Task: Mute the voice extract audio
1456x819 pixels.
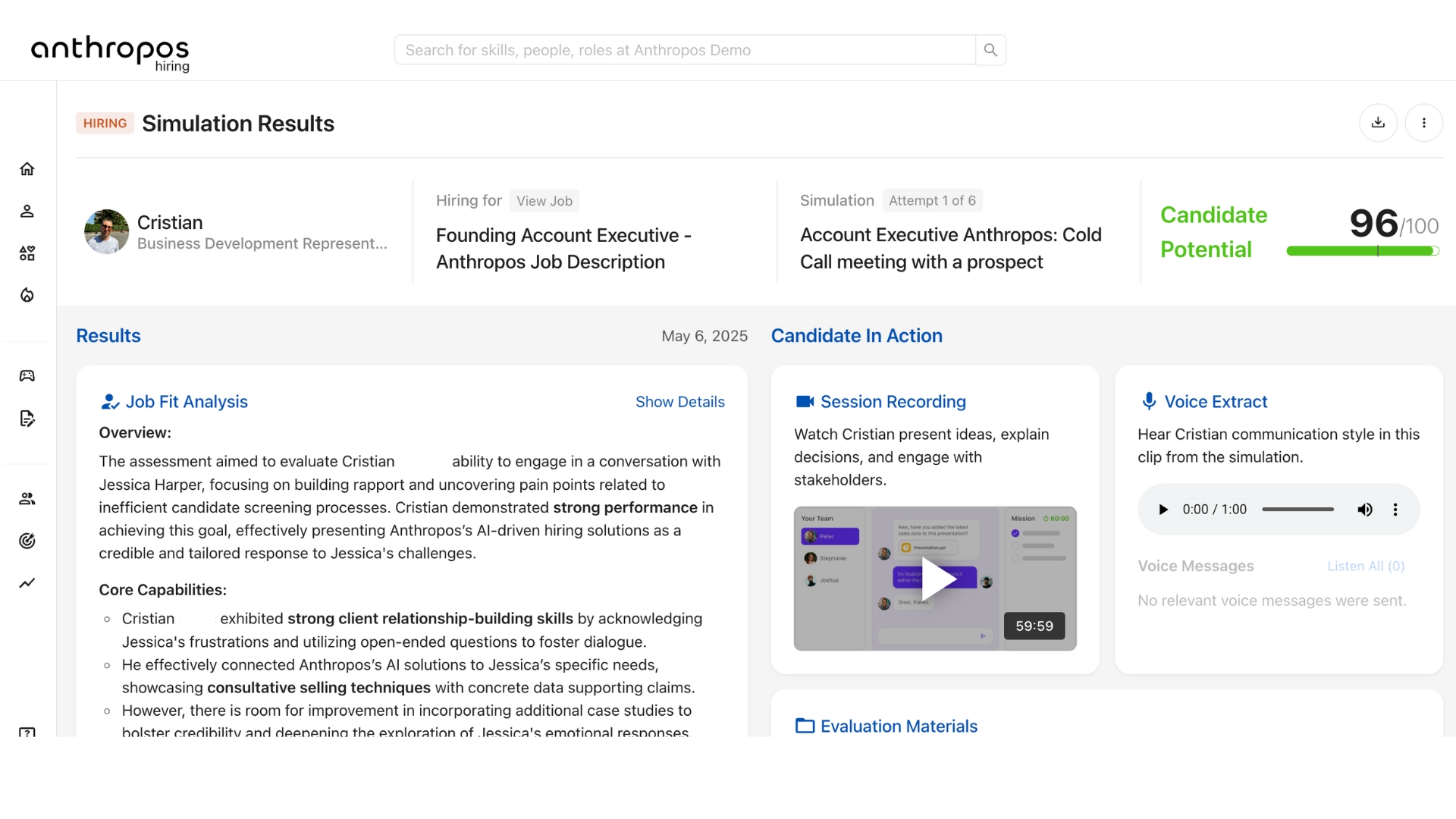Action: pos(1364,510)
